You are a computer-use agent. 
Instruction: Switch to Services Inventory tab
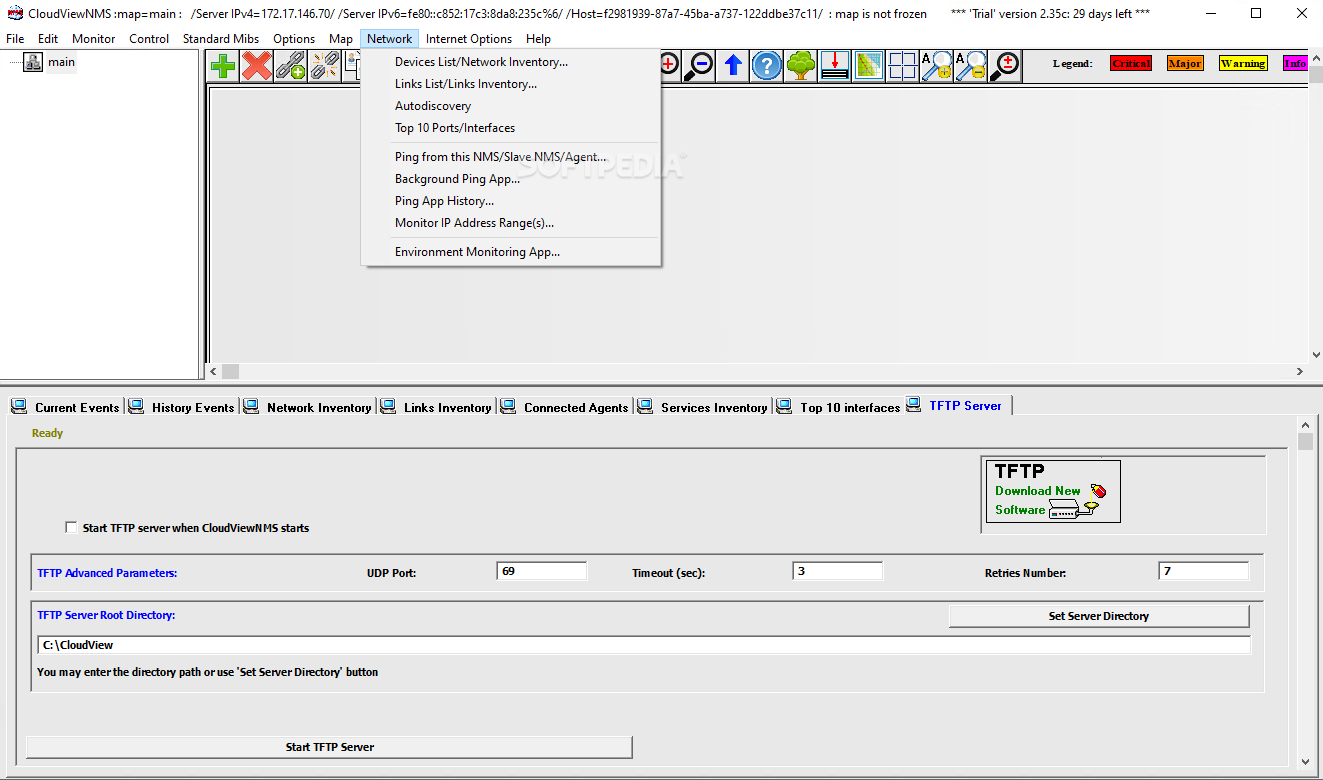point(703,407)
